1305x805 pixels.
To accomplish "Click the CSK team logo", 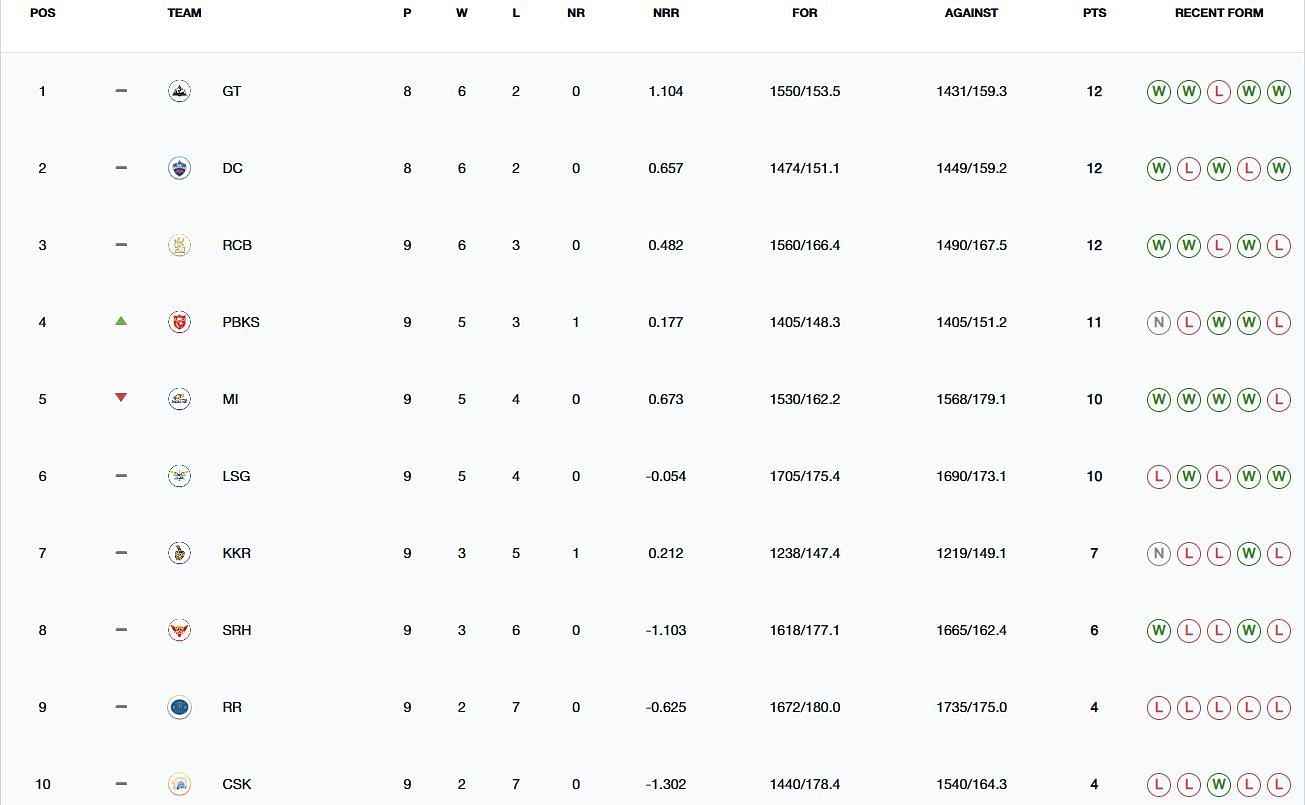I will point(179,784).
